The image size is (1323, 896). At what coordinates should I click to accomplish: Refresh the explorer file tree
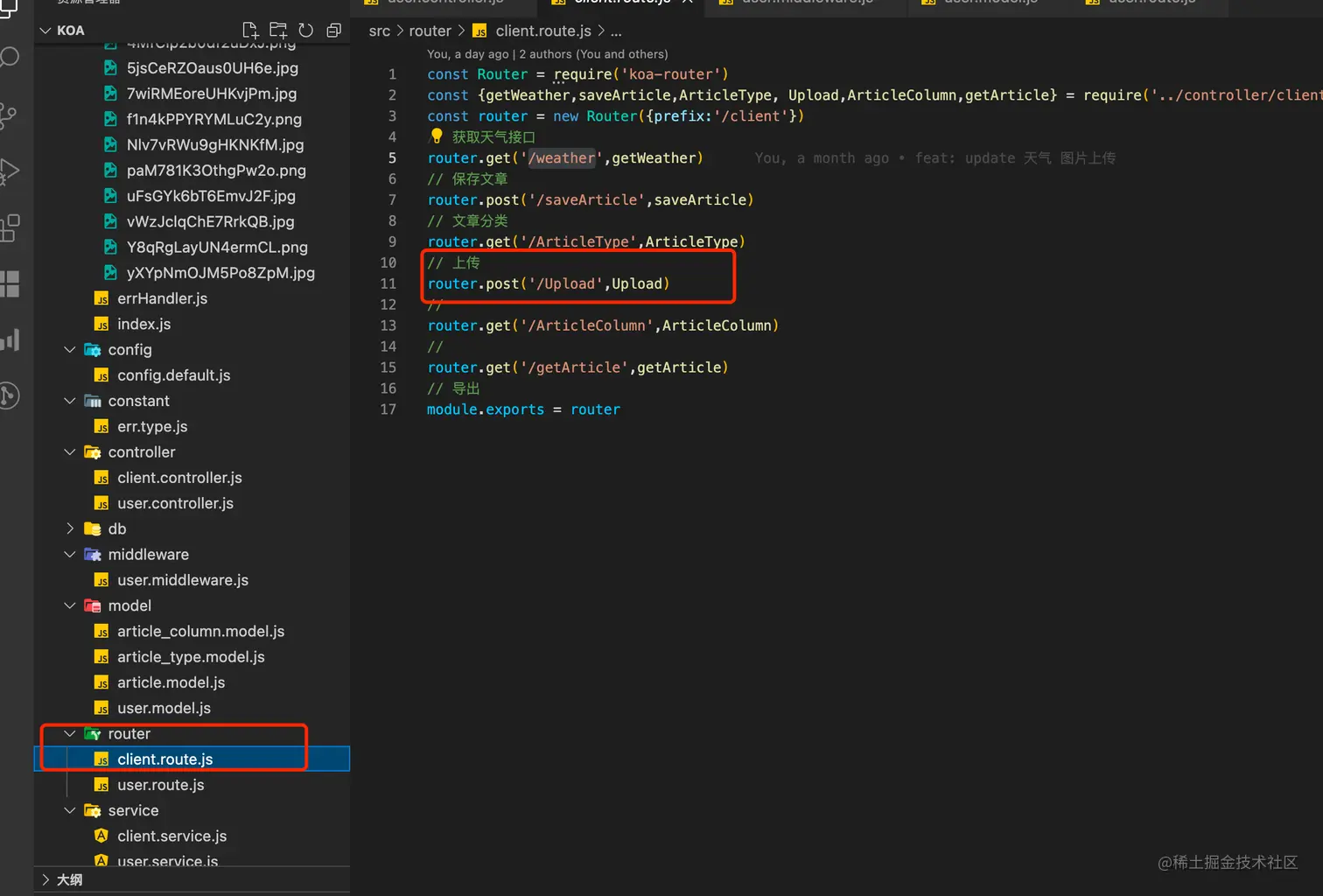coord(306,31)
